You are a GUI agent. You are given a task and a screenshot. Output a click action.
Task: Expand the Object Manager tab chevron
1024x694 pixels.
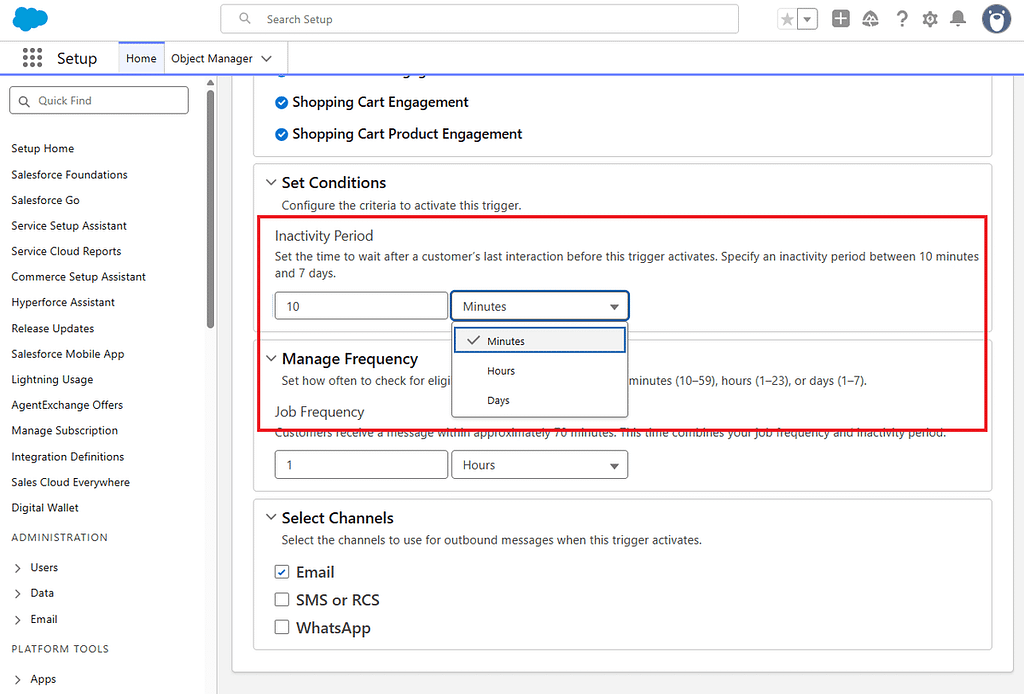(266, 58)
